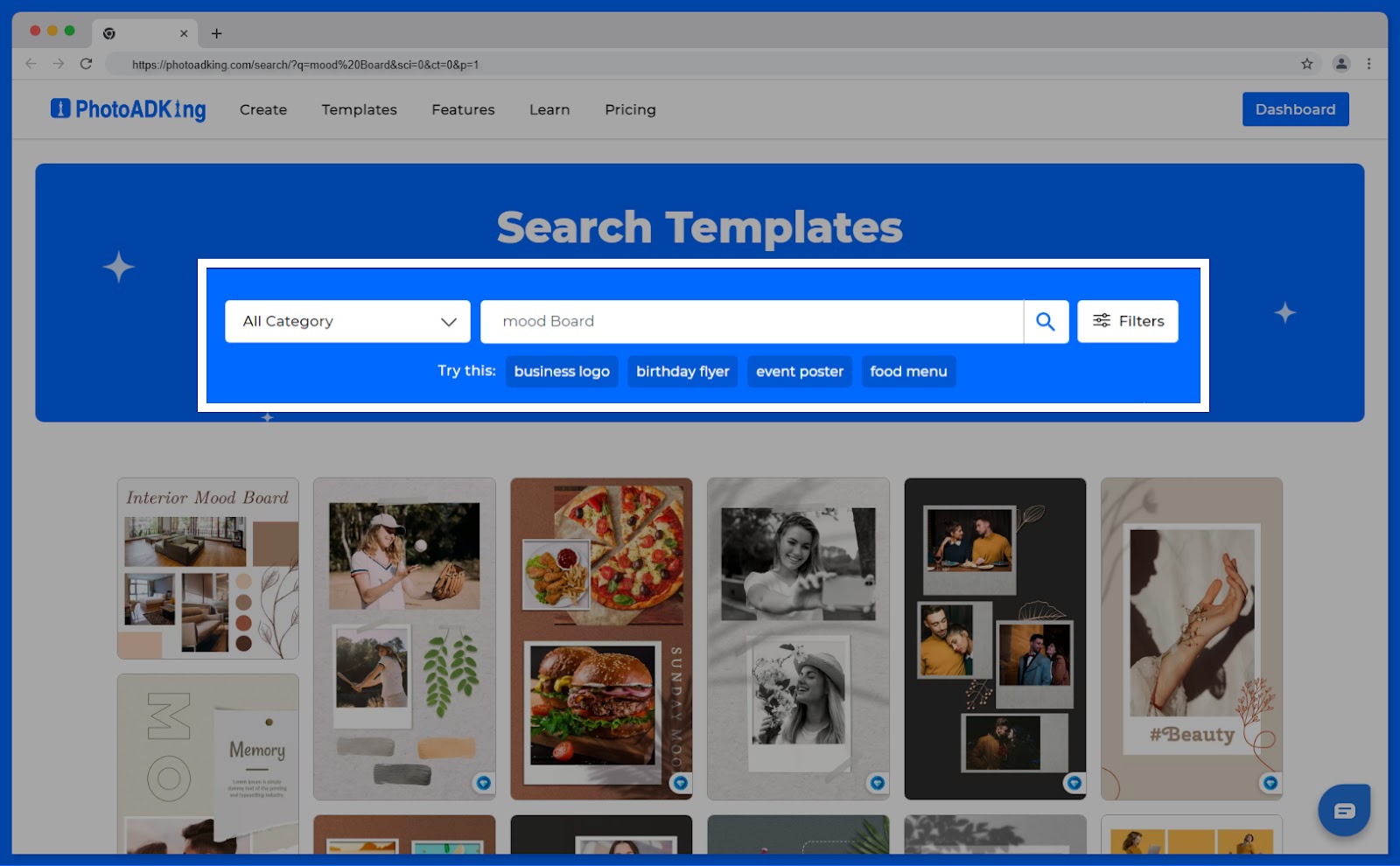Click the browser address bar URL
The width and height of the screenshot is (1400, 866).
tap(305, 65)
